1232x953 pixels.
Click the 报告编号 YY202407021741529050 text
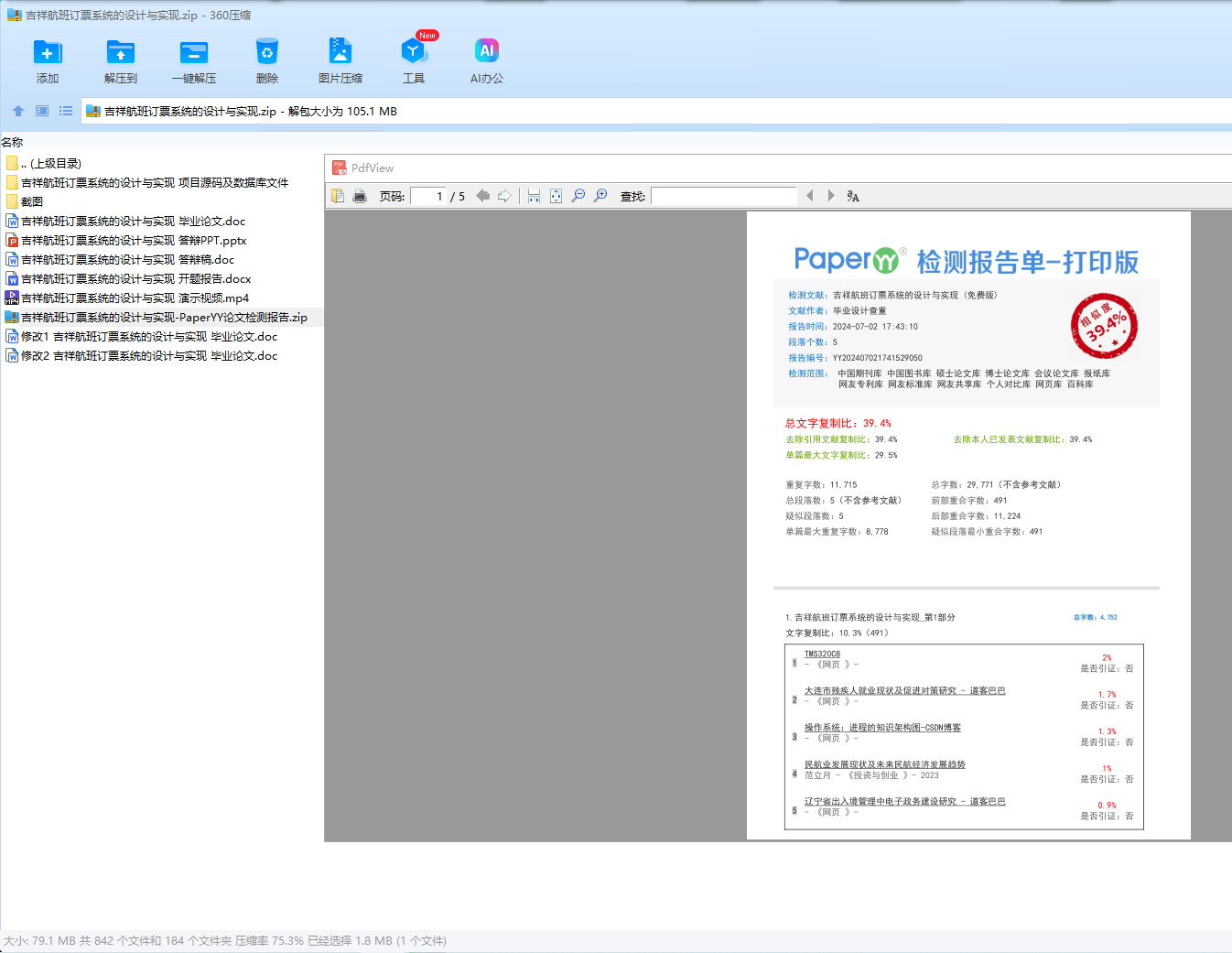click(855, 358)
